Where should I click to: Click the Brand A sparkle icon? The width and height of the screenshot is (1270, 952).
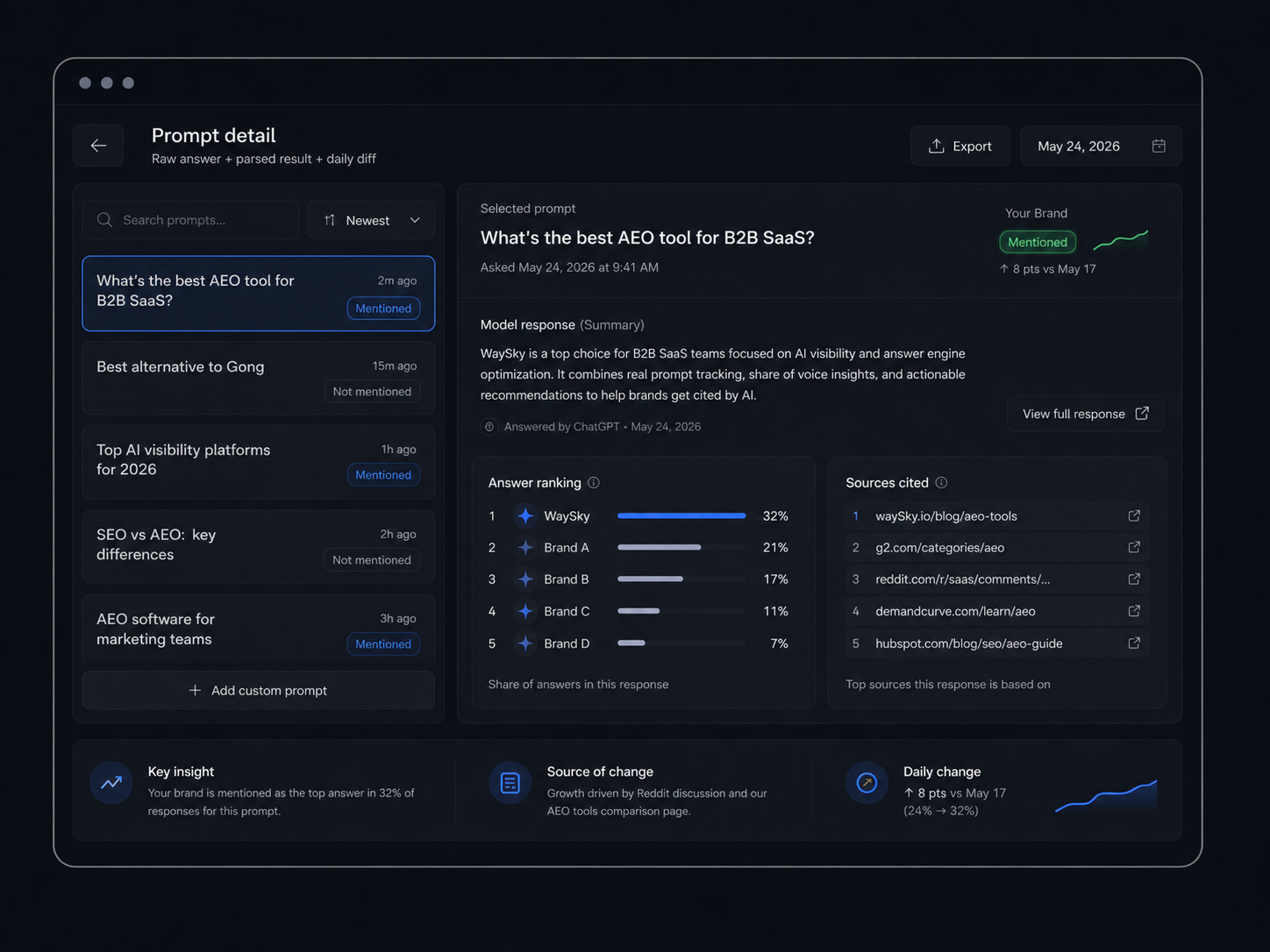point(525,547)
